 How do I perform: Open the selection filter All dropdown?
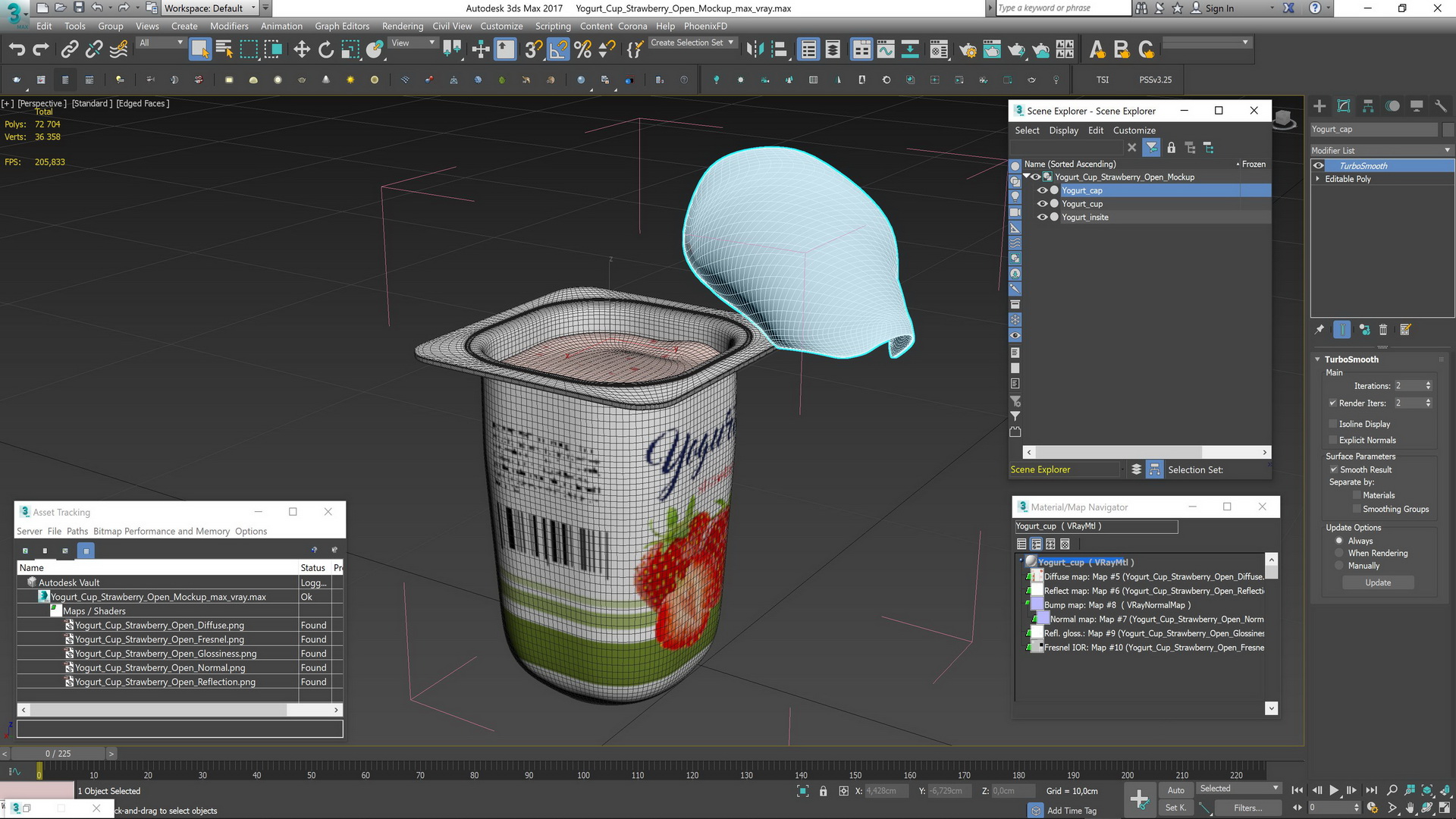(x=162, y=43)
